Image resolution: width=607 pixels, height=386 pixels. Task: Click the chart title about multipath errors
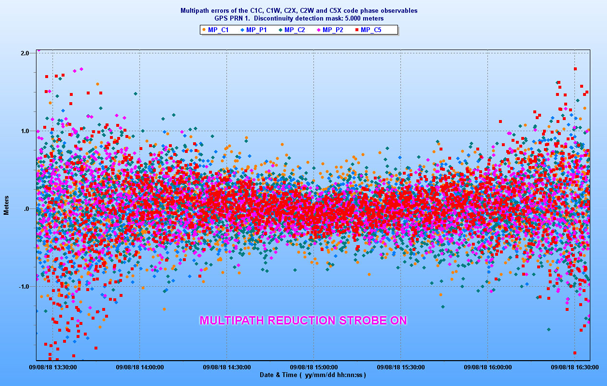(299, 11)
